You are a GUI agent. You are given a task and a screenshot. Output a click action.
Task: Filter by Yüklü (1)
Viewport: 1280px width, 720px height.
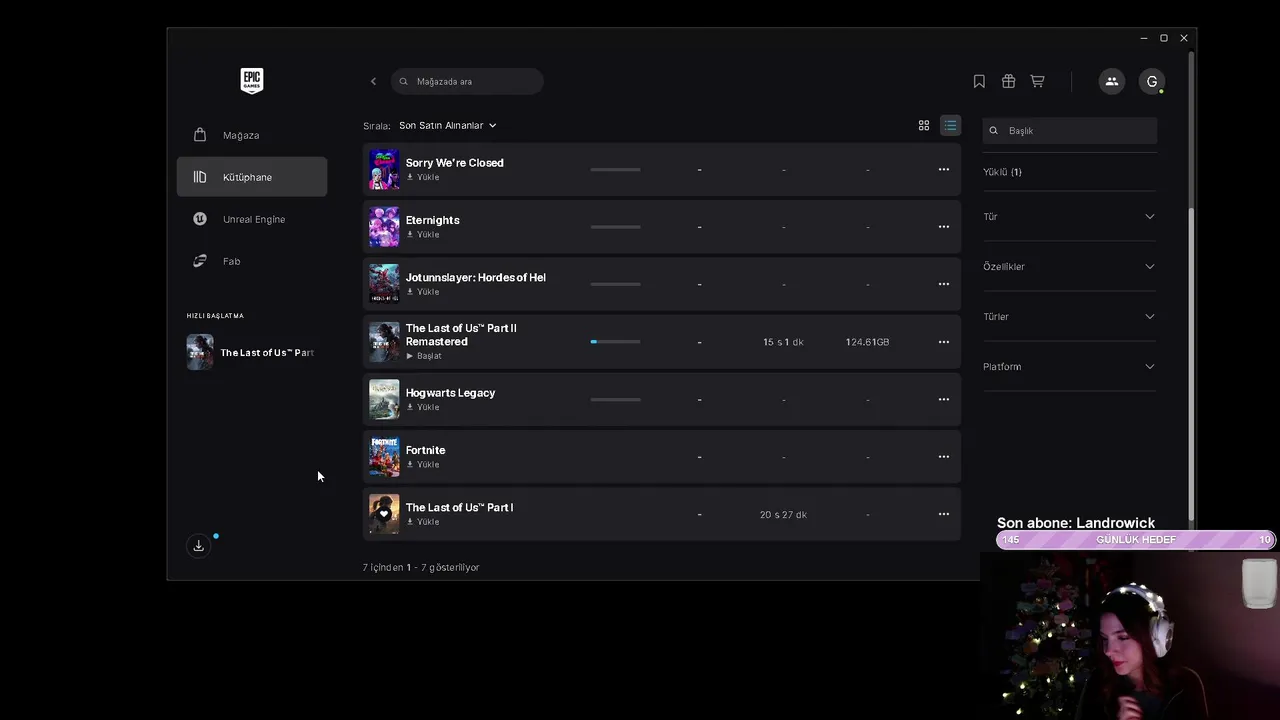coord(1002,172)
